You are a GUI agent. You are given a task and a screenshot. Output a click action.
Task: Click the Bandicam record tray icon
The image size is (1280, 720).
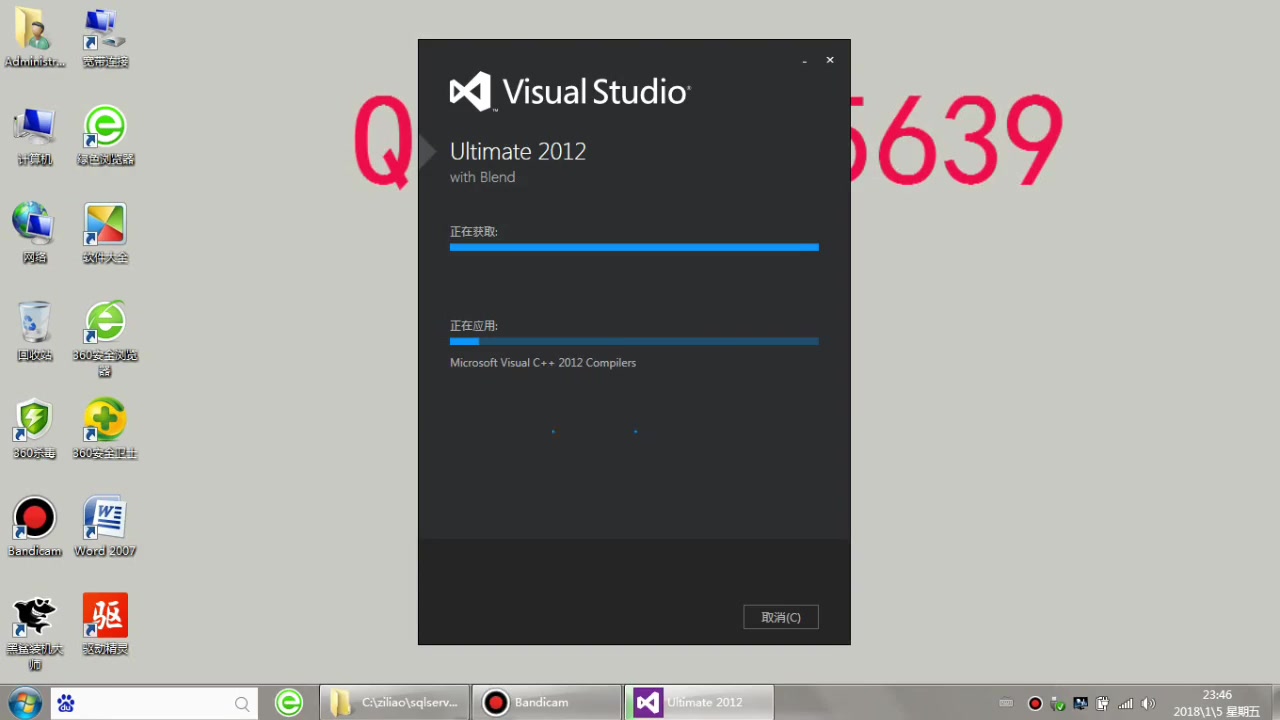(x=1035, y=703)
